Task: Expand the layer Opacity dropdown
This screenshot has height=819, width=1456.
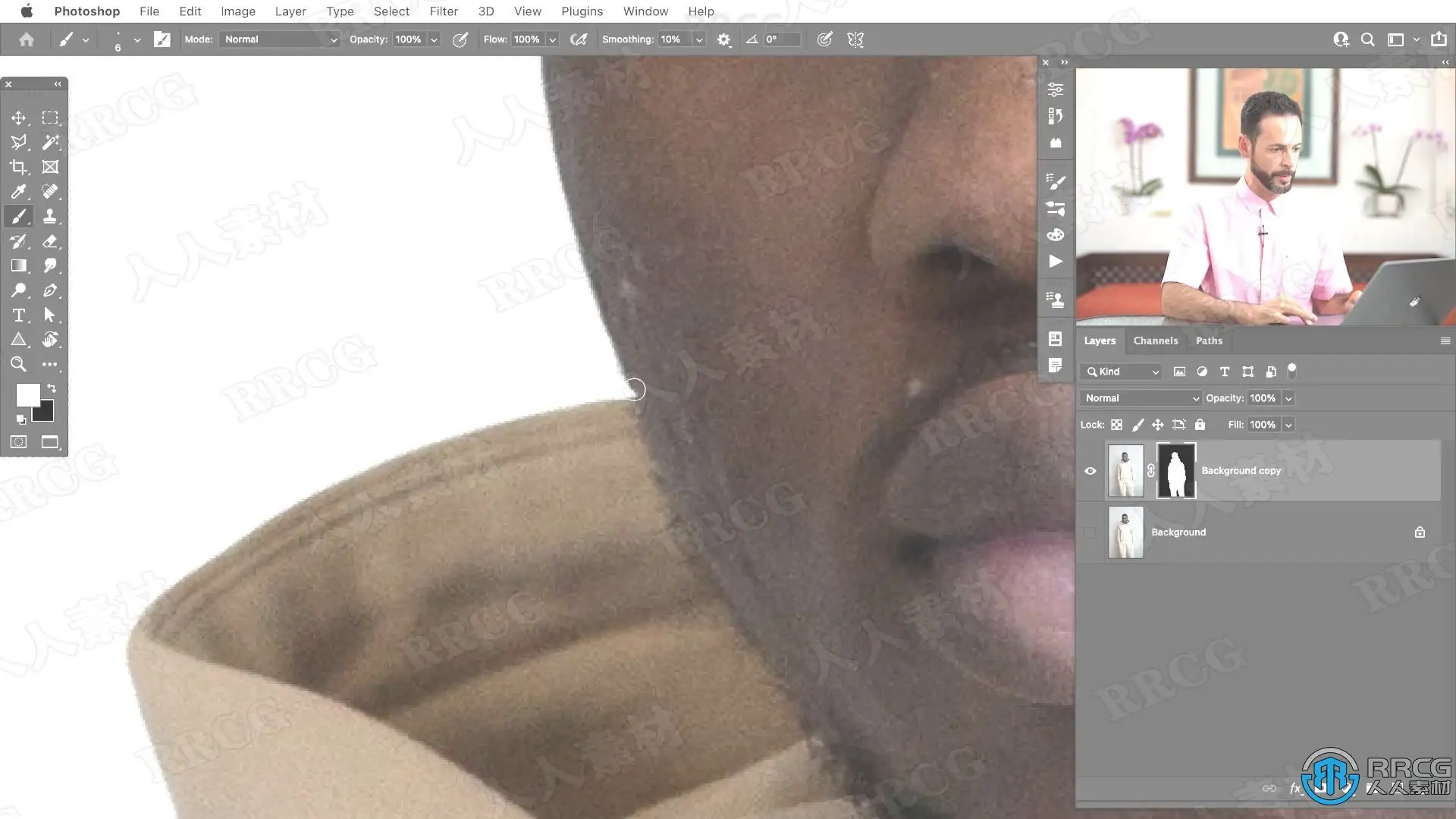Action: click(1288, 398)
